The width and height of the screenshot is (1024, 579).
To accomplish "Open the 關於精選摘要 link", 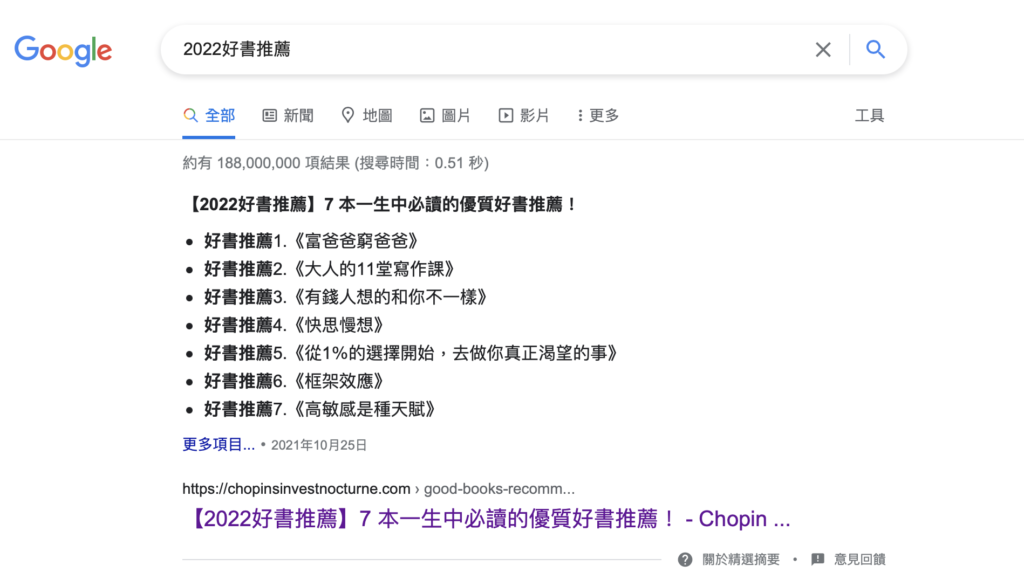I will point(741,559).
